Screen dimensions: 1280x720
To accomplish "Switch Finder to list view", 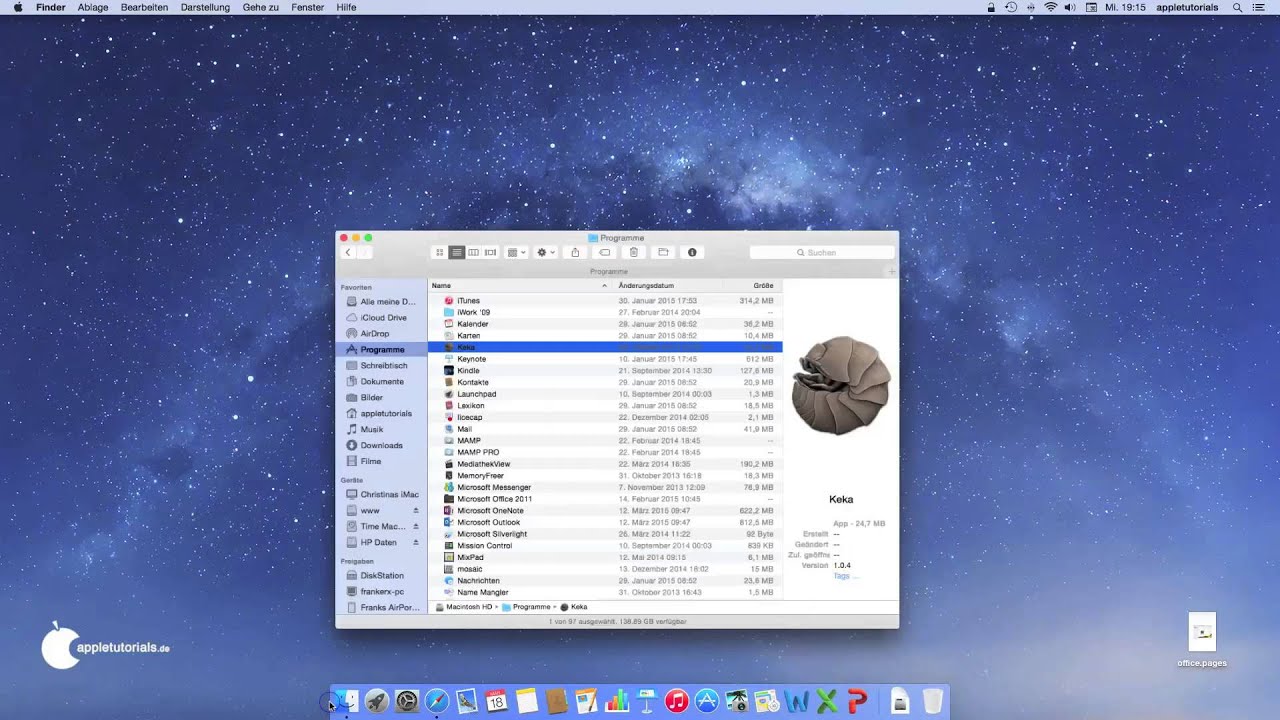I will click(x=457, y=253).
